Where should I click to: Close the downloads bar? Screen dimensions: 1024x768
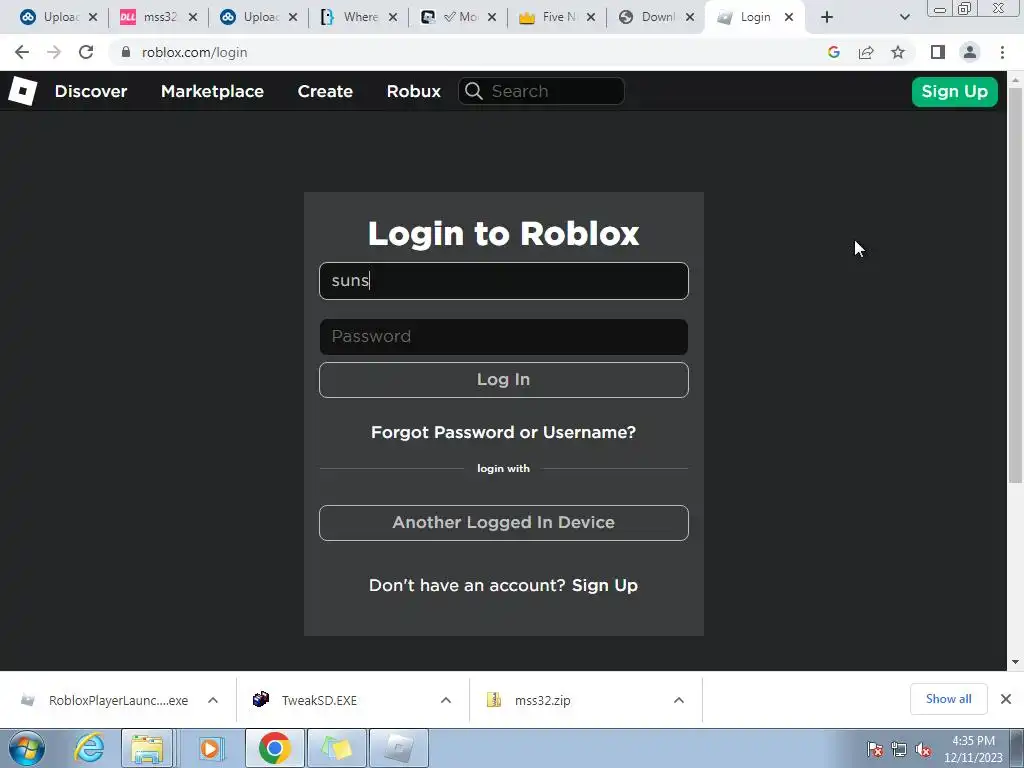(1006, 699)
